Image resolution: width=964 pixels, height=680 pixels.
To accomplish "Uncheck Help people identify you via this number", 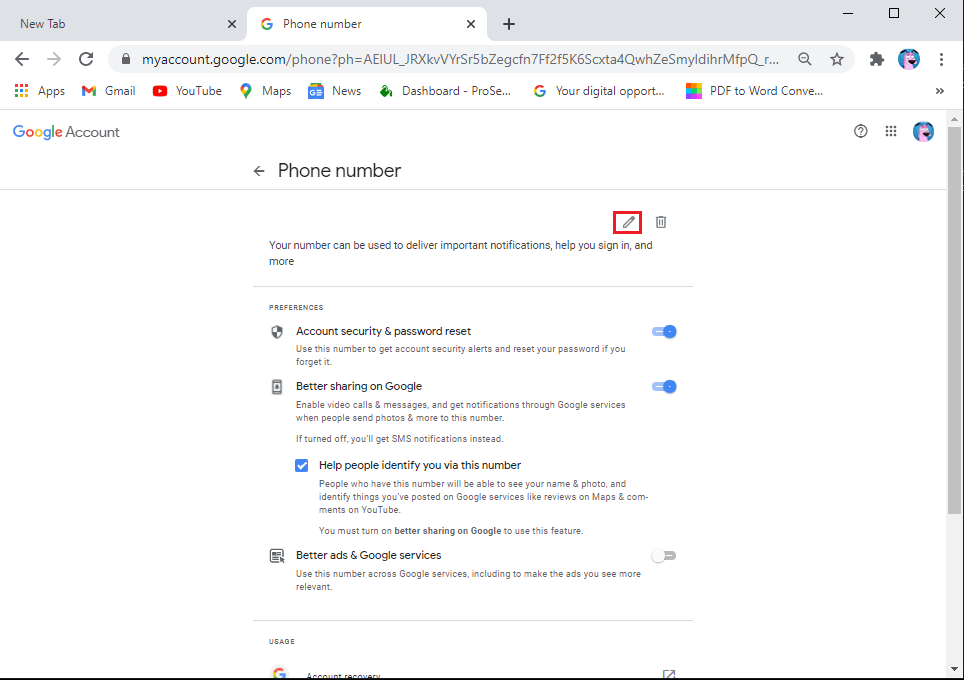I will [x=301, y=465].
